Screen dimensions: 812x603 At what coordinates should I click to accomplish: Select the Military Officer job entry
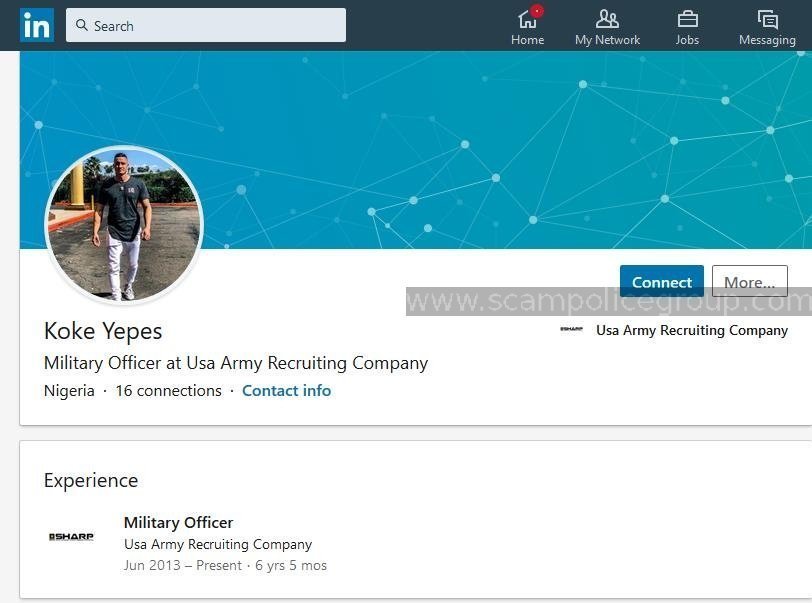click(178, 522)
